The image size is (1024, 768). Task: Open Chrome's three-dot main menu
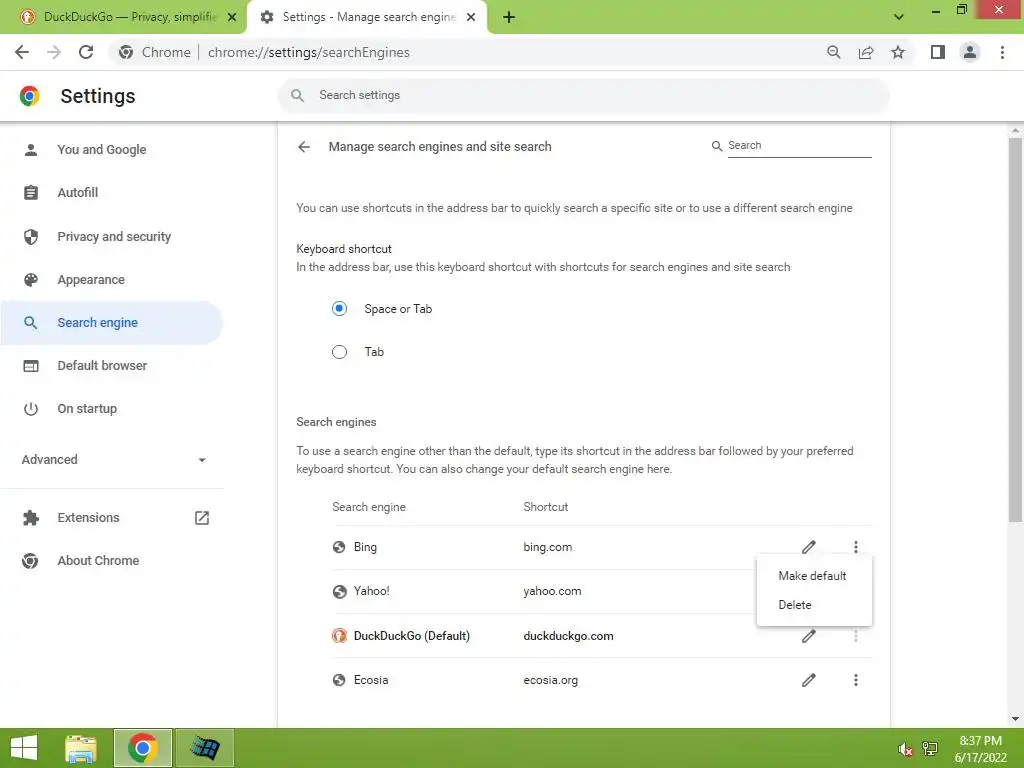[1002, 52]
